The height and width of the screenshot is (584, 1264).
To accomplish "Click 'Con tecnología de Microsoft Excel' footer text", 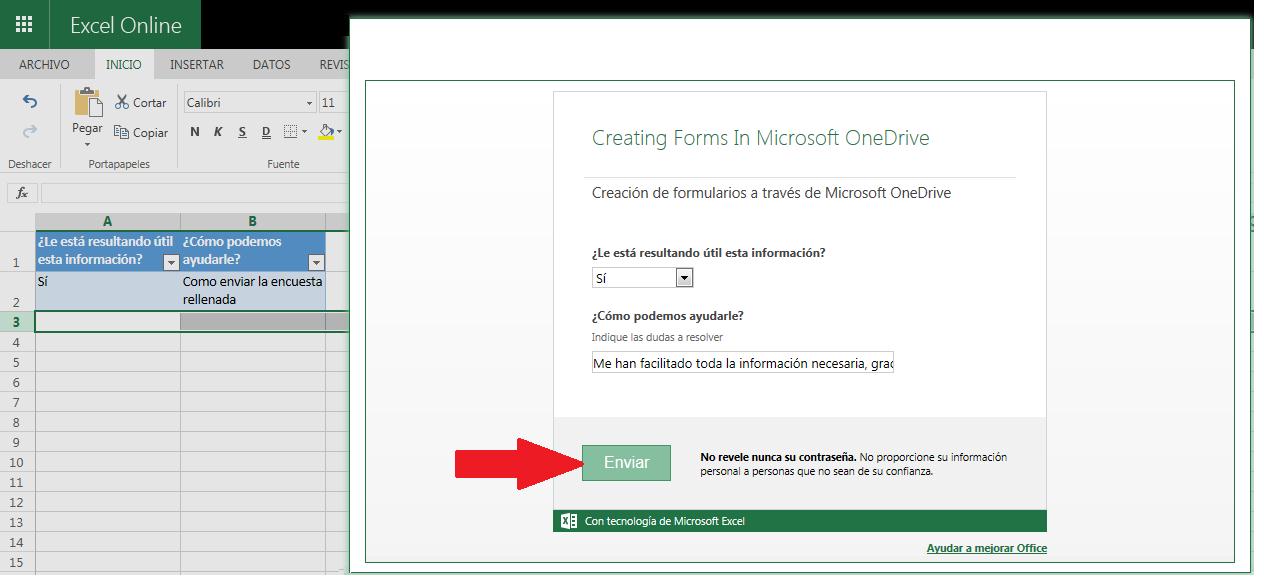I will tap(664, 521).
